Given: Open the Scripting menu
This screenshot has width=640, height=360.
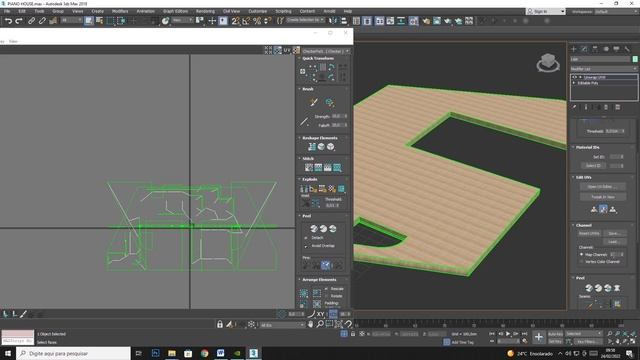Looking at the screenshot, I should [x=283, y=11].
